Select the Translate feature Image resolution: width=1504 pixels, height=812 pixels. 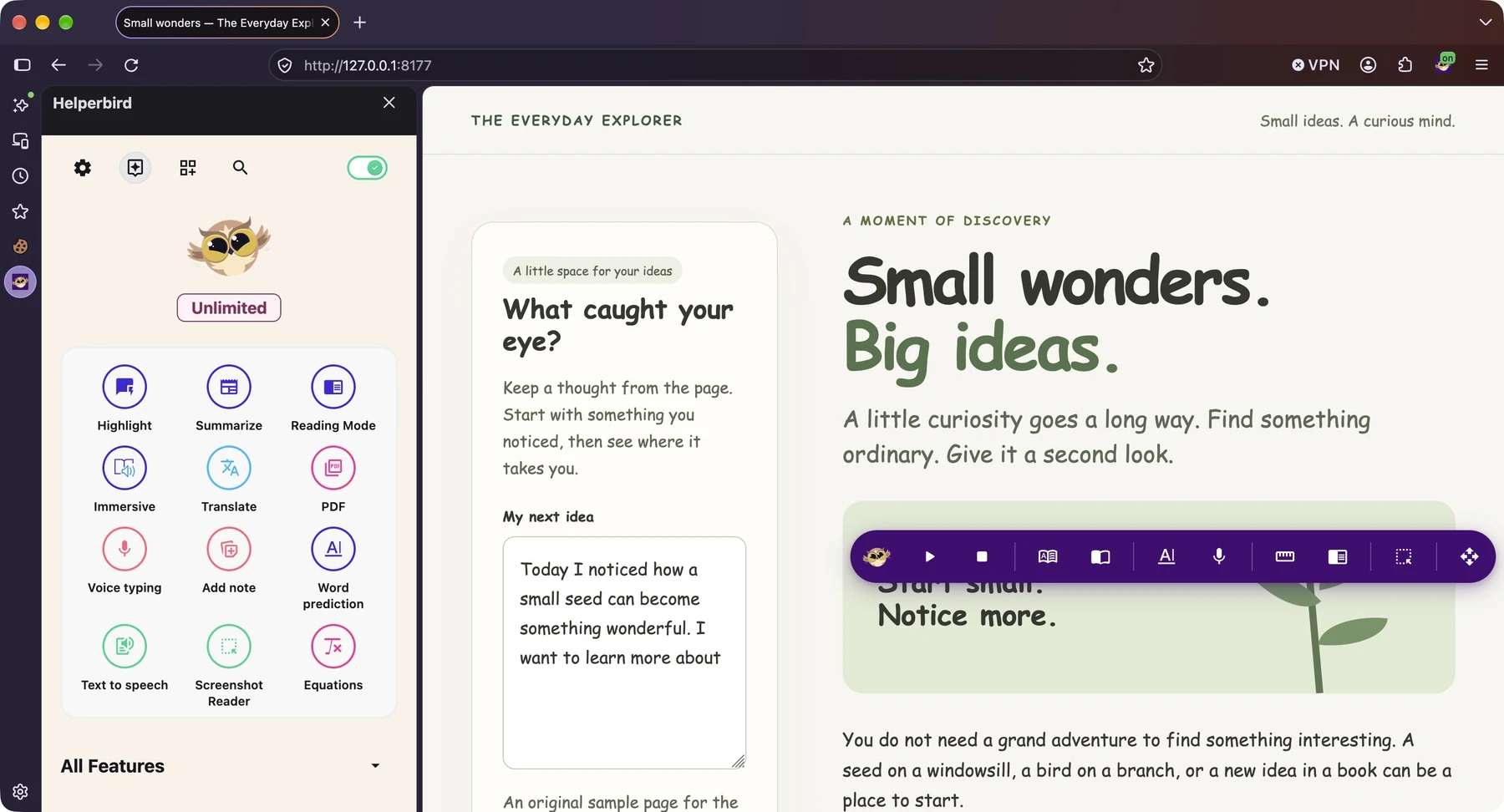229,468
